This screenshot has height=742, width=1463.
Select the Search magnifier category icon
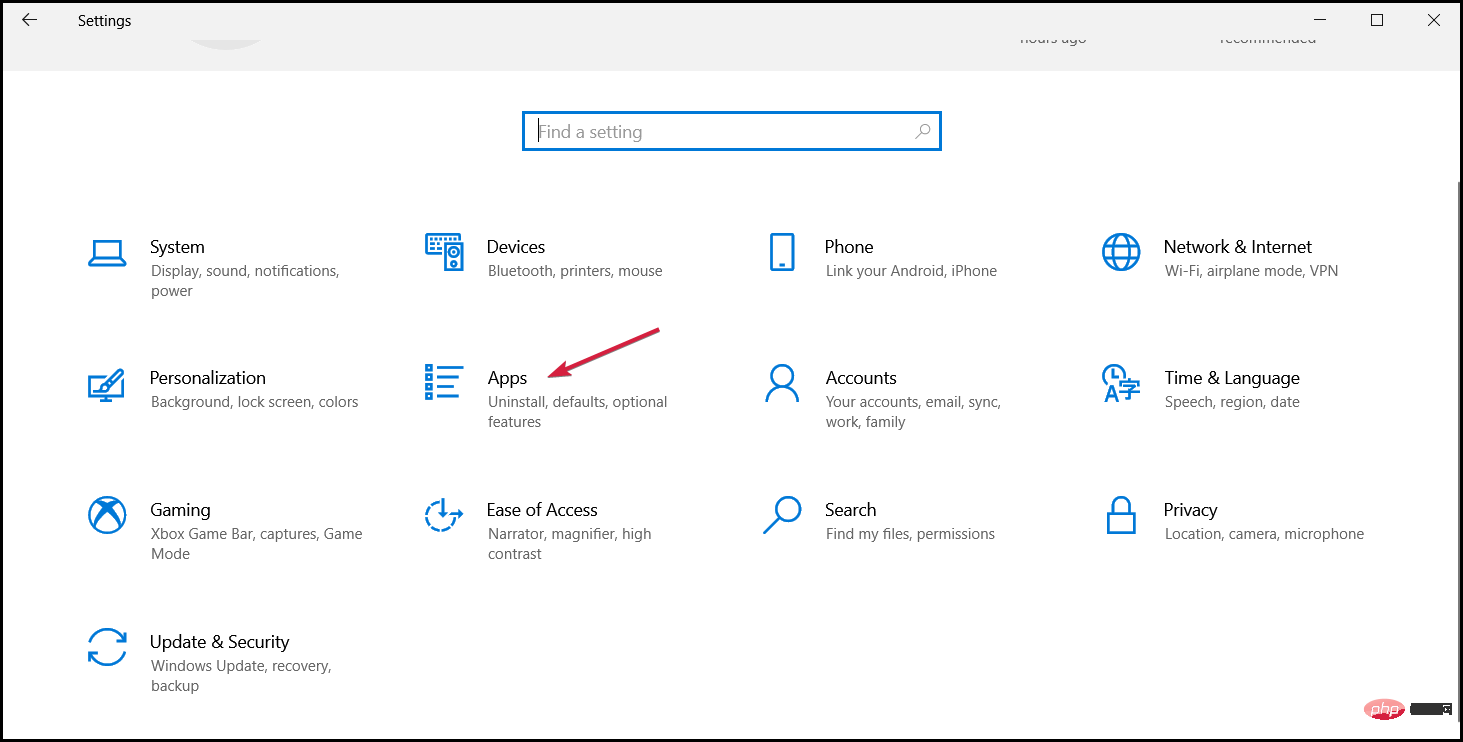coord(782,515)
